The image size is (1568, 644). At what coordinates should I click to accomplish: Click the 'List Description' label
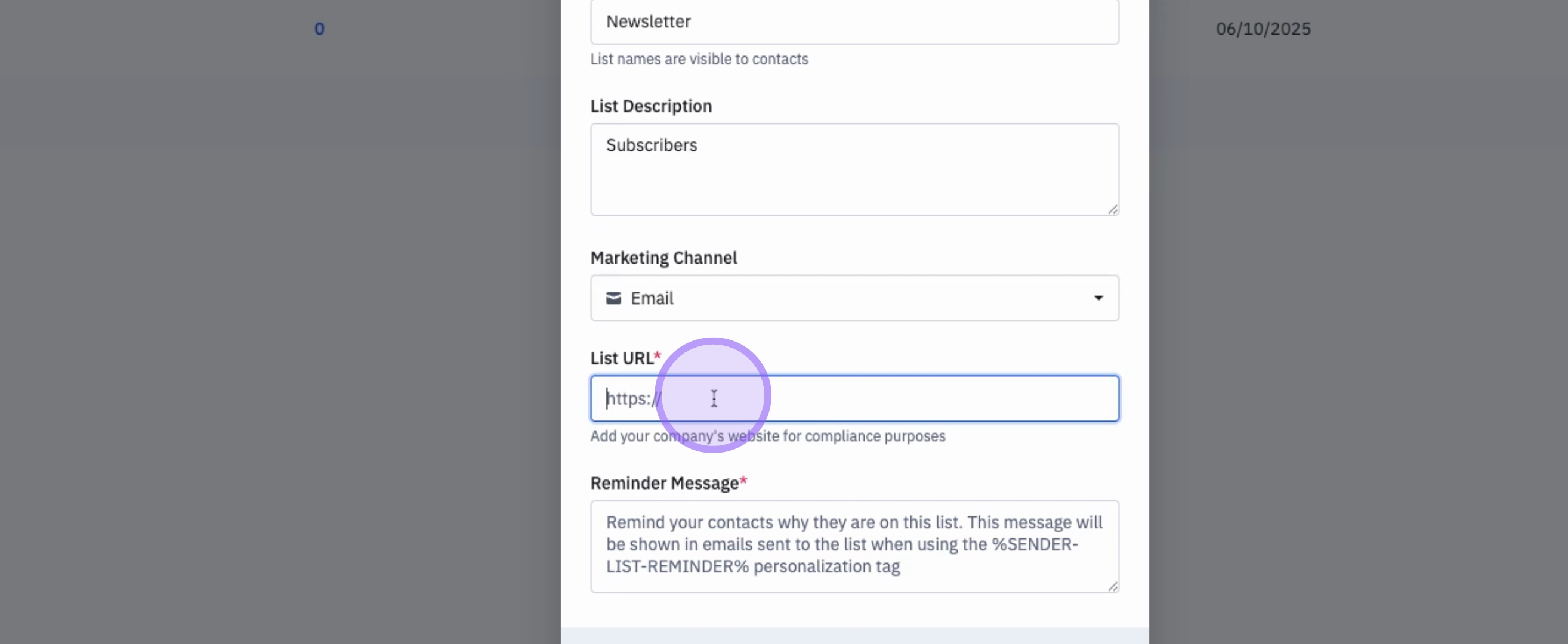tap(651, 106)
